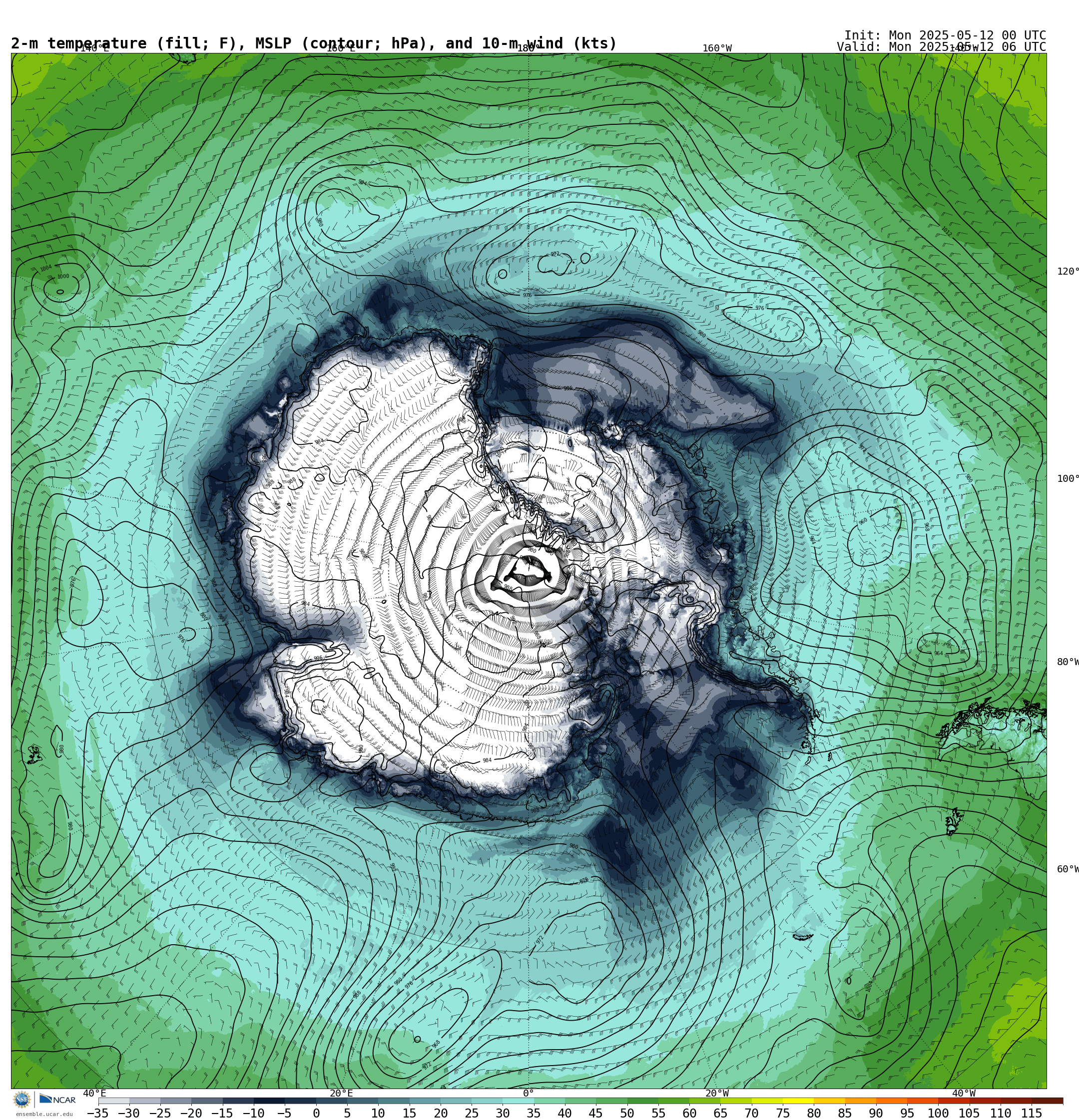Image resolution: width=1079 pixels, height=1120 pixels.
Task: Click the 120° label on right edge
Action: pyautogui.click(x=1068, y=272)
